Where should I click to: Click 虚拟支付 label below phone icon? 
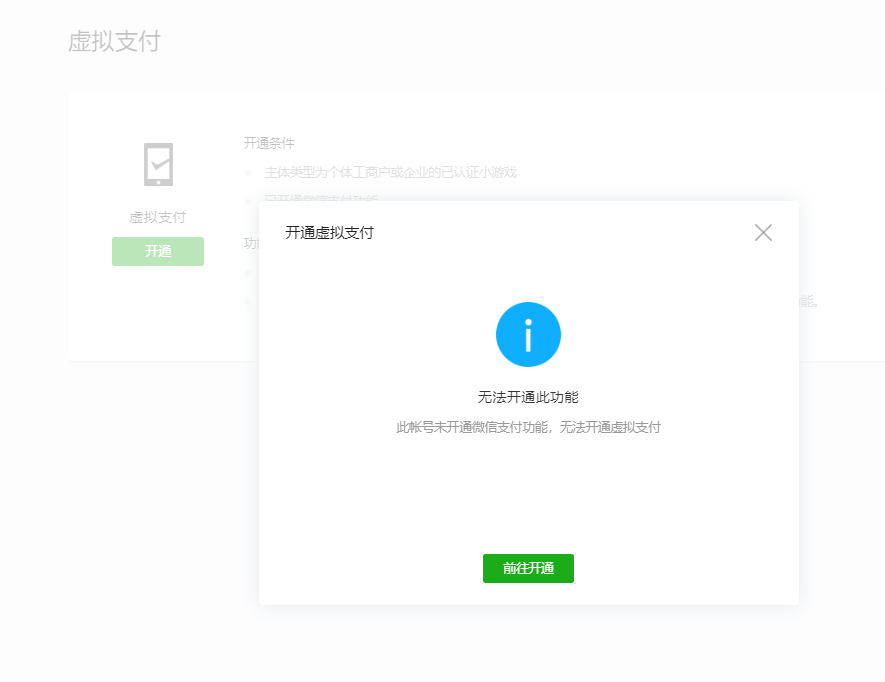pyautogui.click(x=157, y=217)
